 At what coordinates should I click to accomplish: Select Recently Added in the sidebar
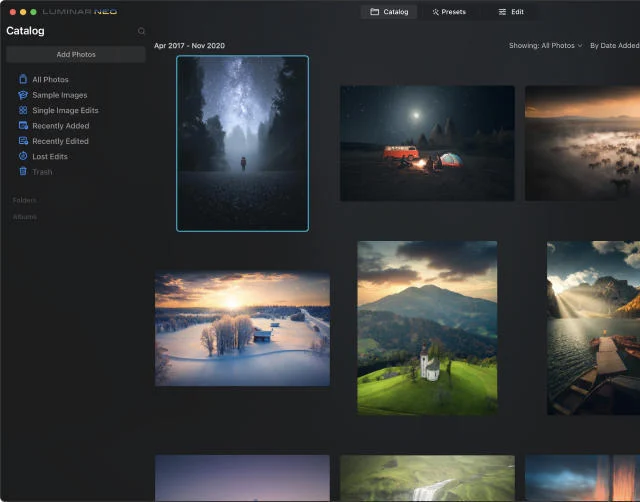[x=61, y=126]
